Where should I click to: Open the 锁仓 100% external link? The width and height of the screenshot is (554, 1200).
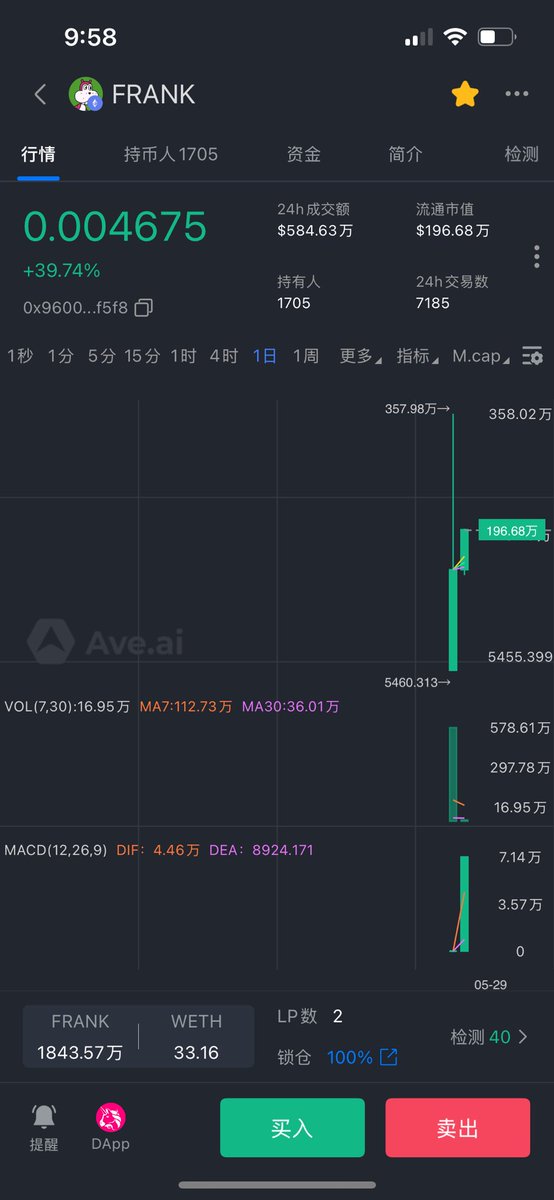point(389,1057)
